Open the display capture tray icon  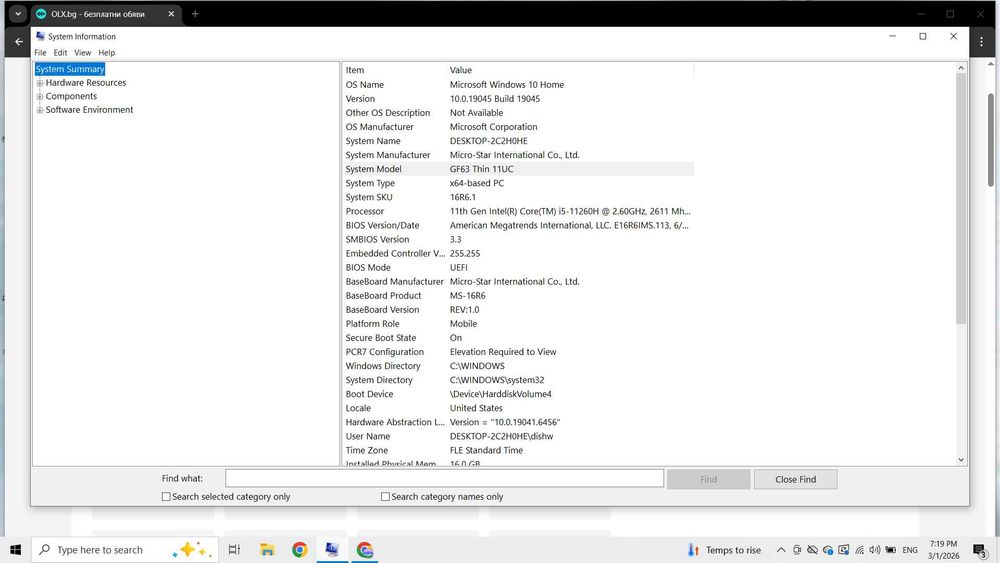[x=844, y=550]
